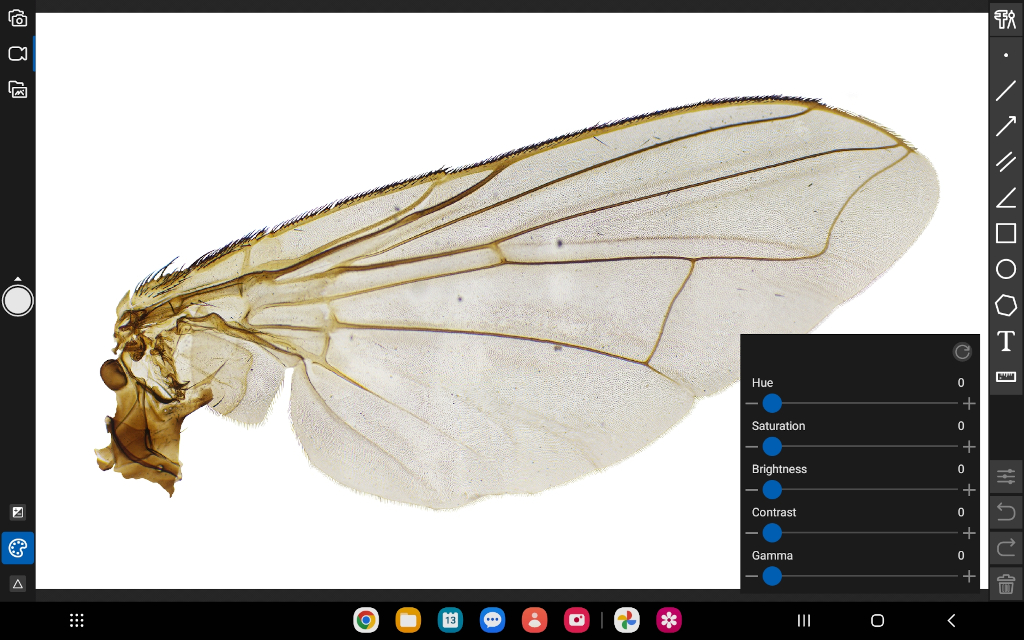Expand options above the shutter button

pos(18,279)
